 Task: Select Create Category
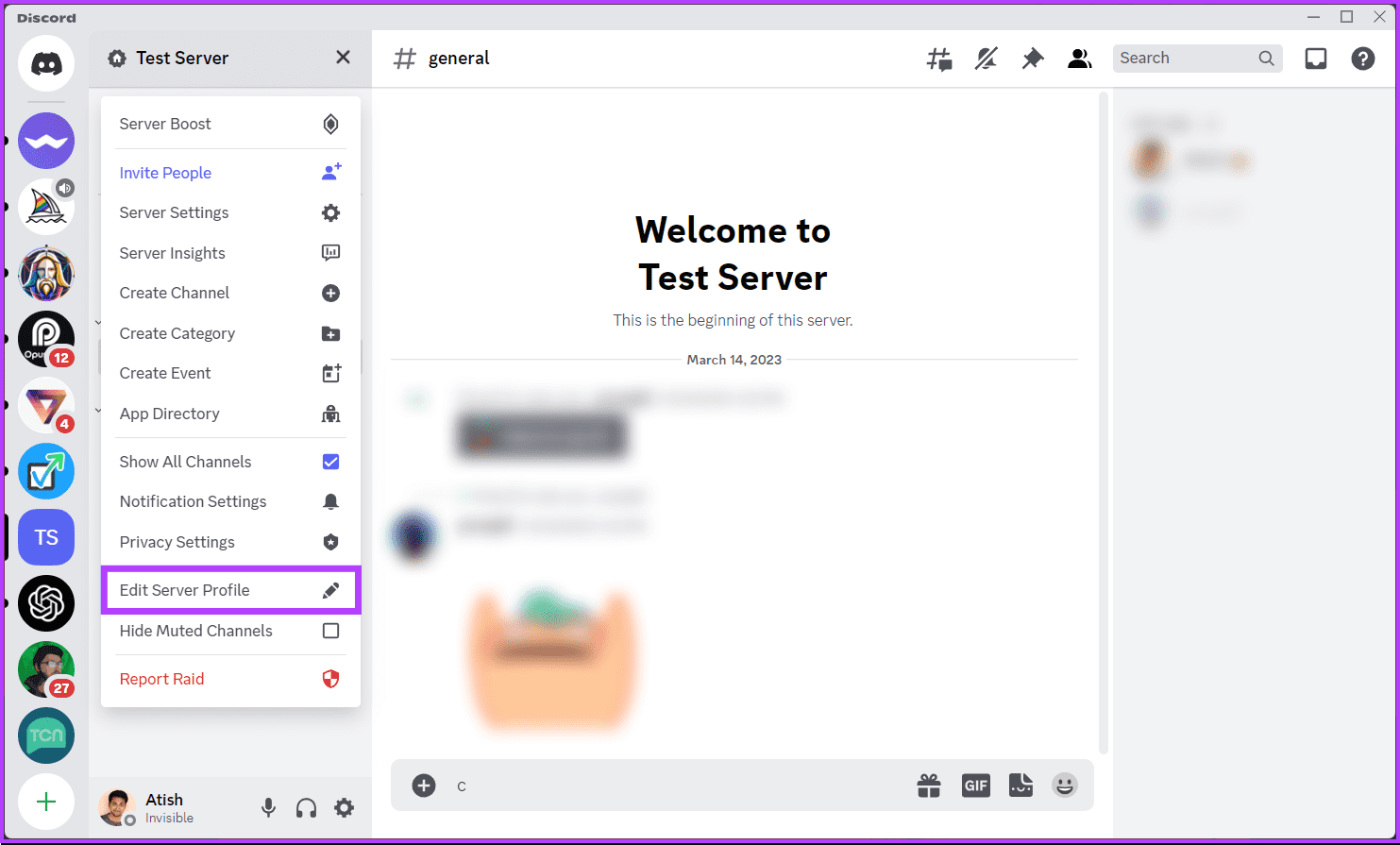click(230, 333)
